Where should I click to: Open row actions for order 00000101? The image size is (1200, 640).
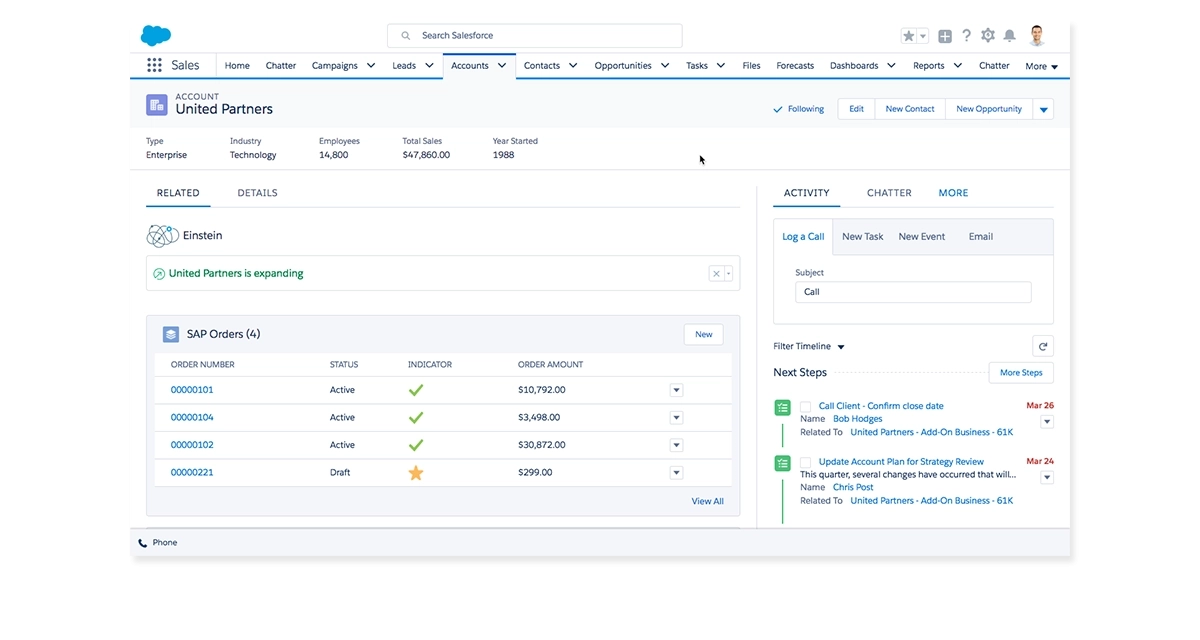click(x=676, y=389)
